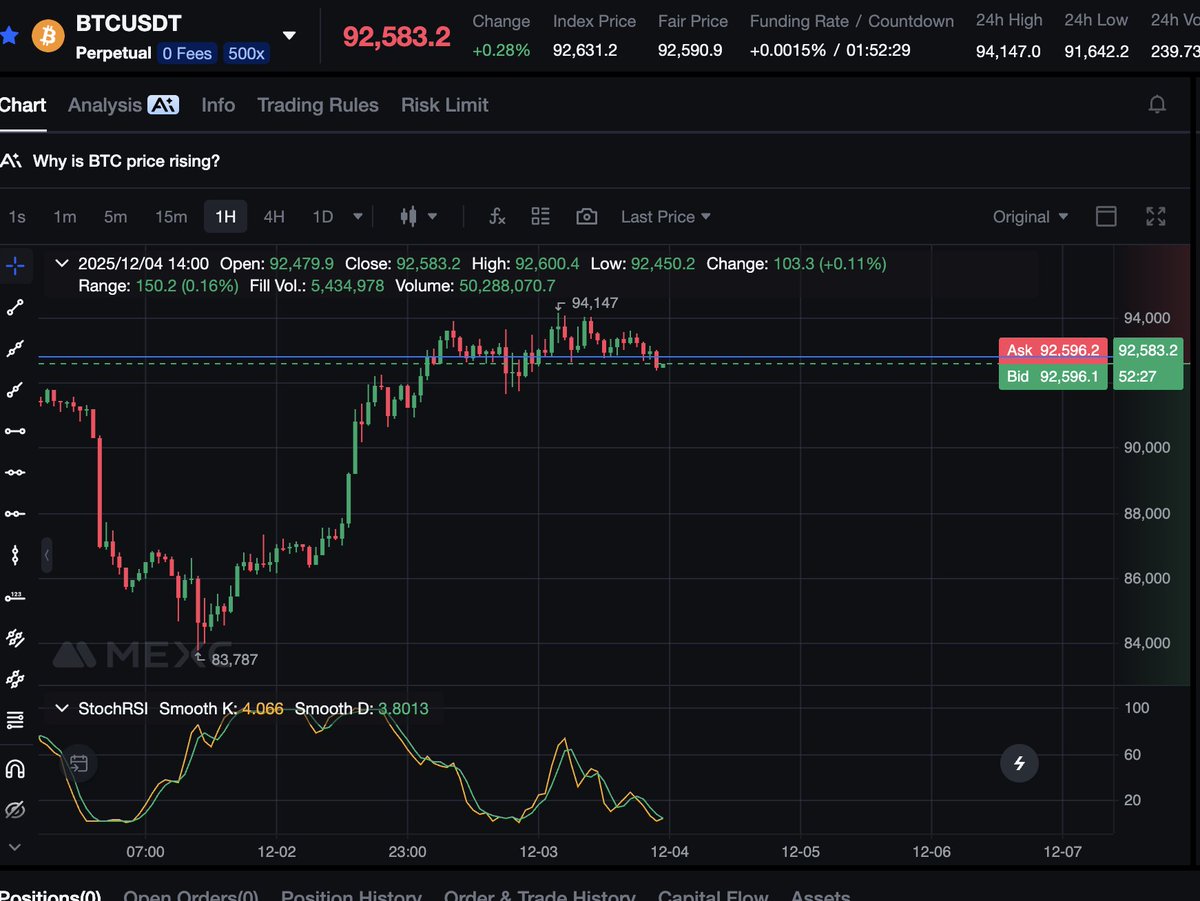Click the 24h High value 94,147.0
1200x901 pixels.
pyautogui.click(x=1008, y=51)
